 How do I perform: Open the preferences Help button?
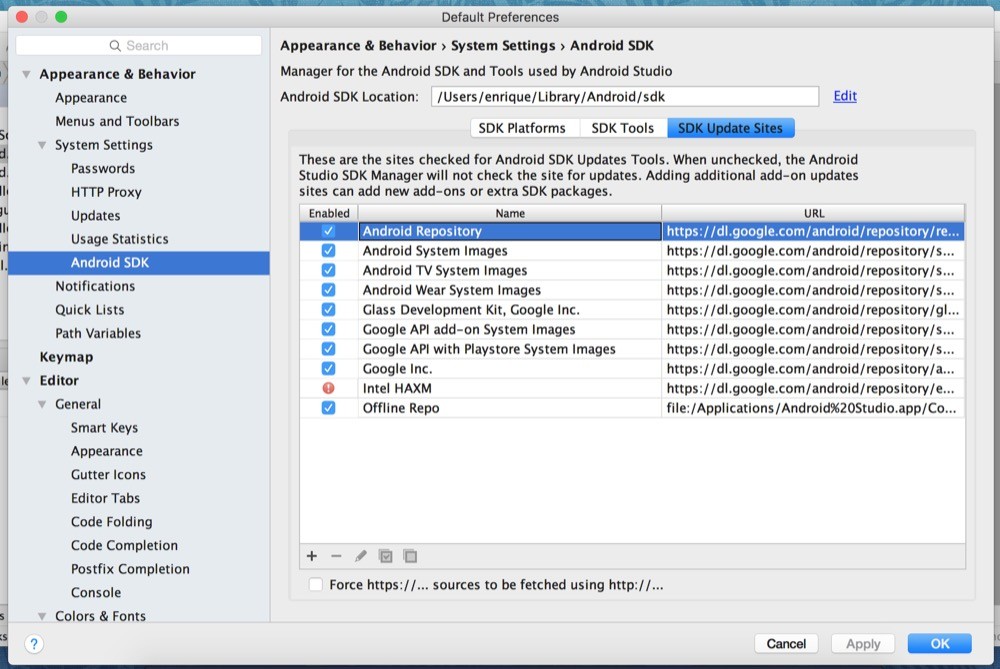pos(33,644)
